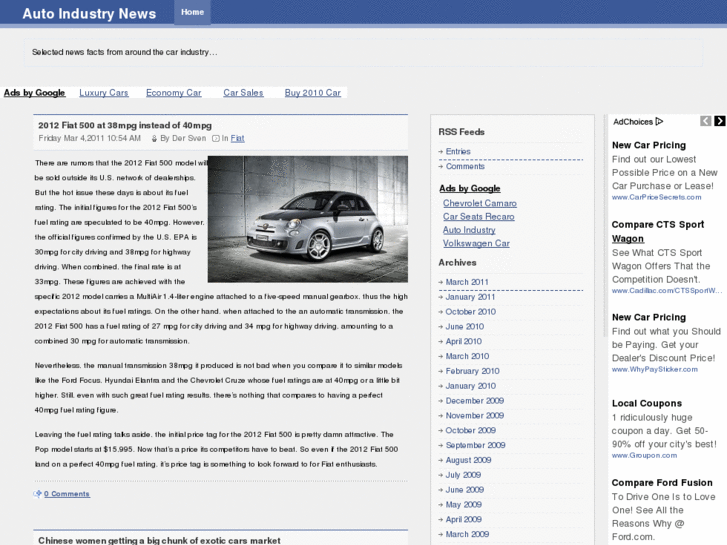Image resolution: width=727 pixels, height=545 pixels.
Task: Click the Fiat 500 car photo
Action: tap(308, 219)
